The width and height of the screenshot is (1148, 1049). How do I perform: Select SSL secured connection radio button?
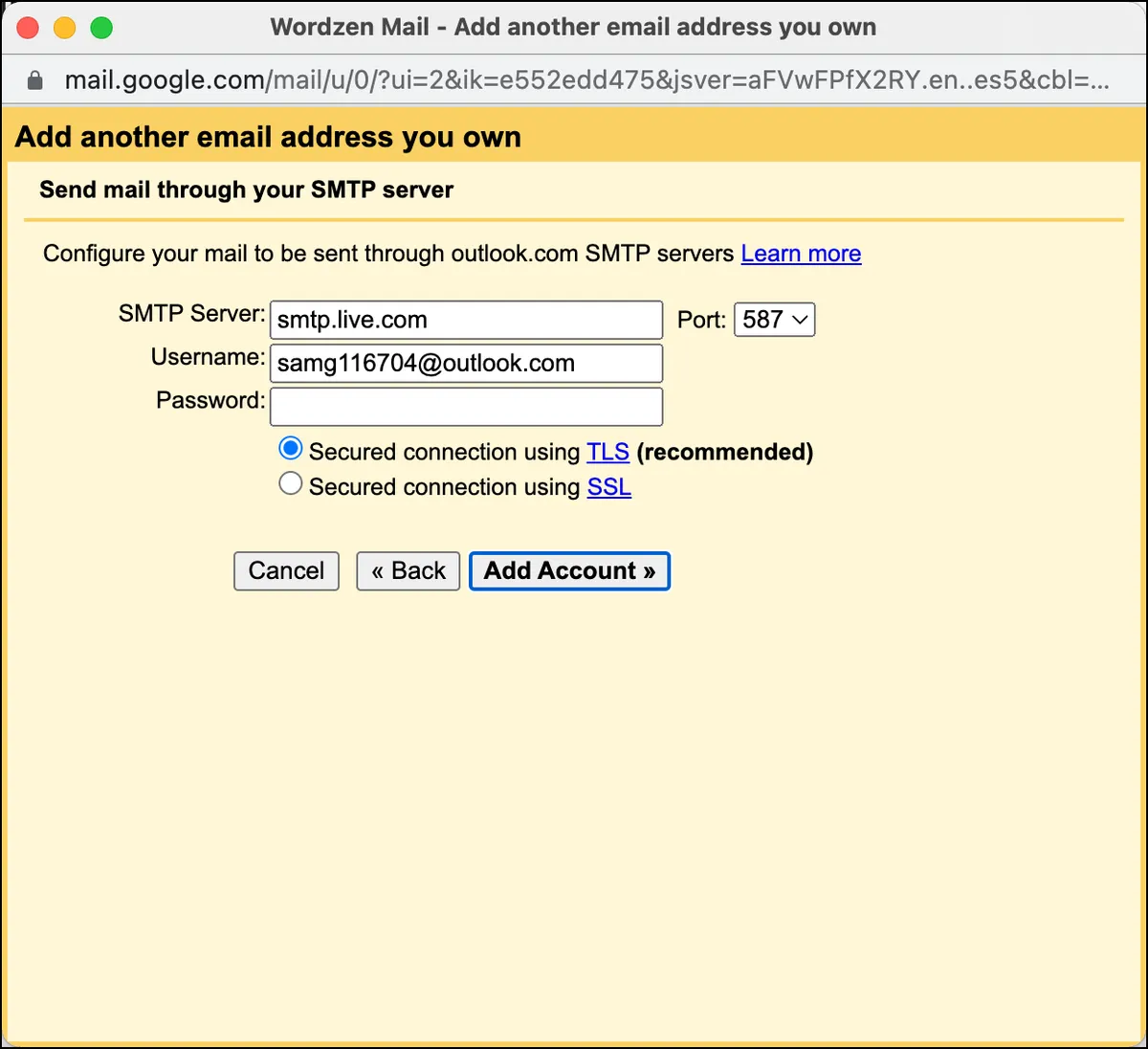[291, 483]
